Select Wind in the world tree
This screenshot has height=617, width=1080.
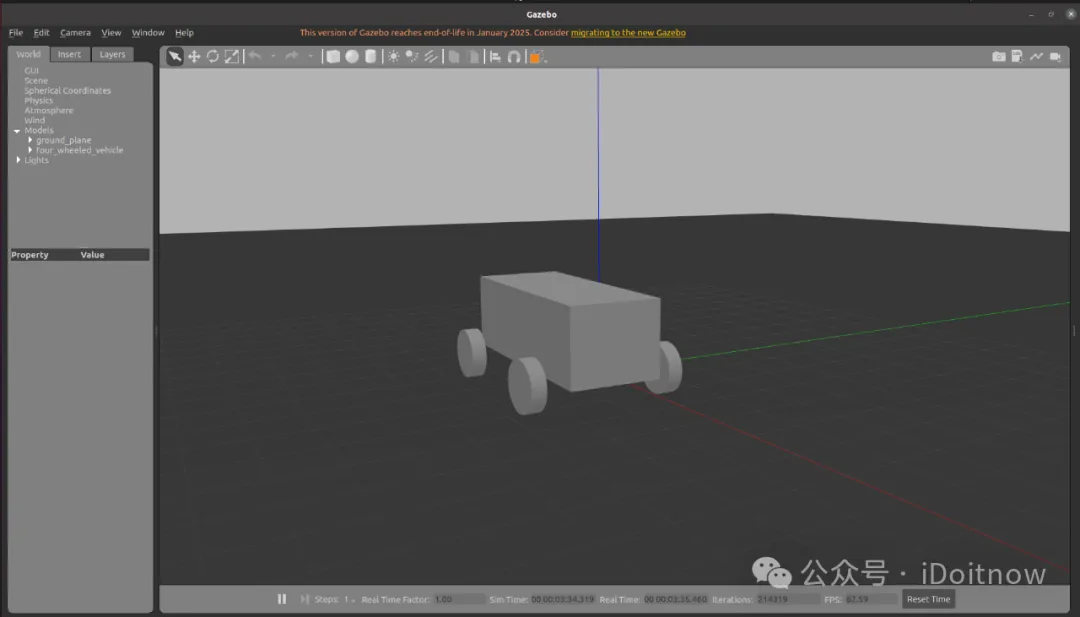click(34, 120)
